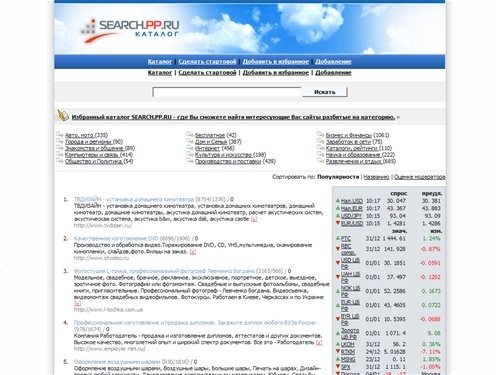Click the [x] link after DVD listing description
The image size is (500, 375).
pyautogui.click(x=193, y=252)
